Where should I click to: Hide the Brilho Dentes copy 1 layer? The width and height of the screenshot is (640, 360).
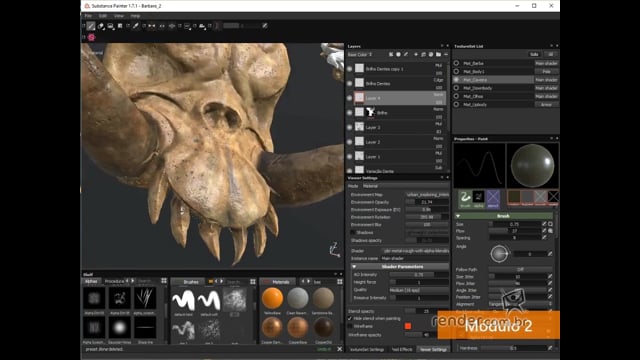point(349,69)
